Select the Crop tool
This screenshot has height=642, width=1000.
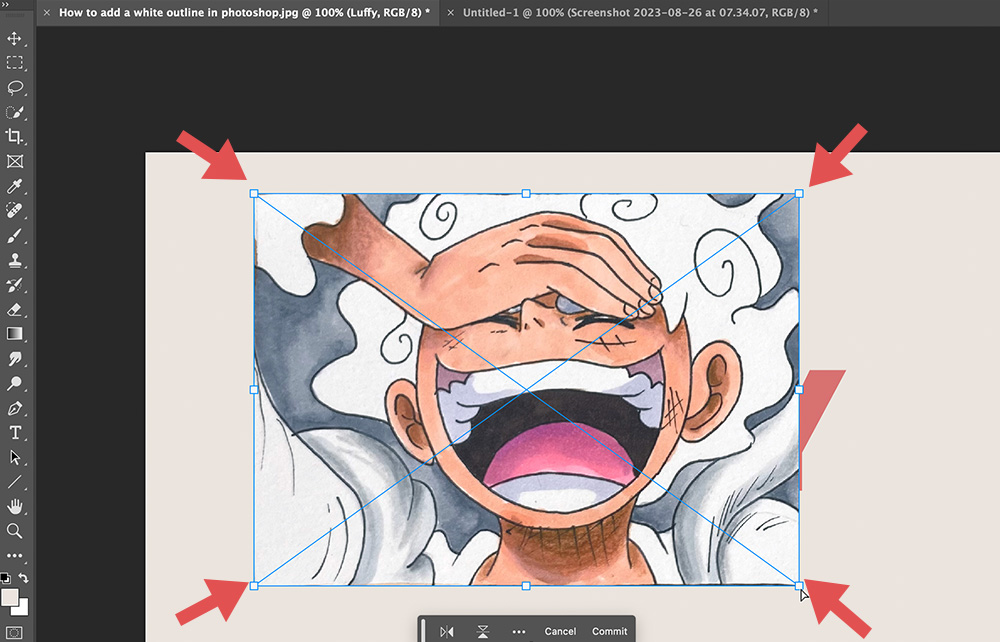click(x=14, y=136)
